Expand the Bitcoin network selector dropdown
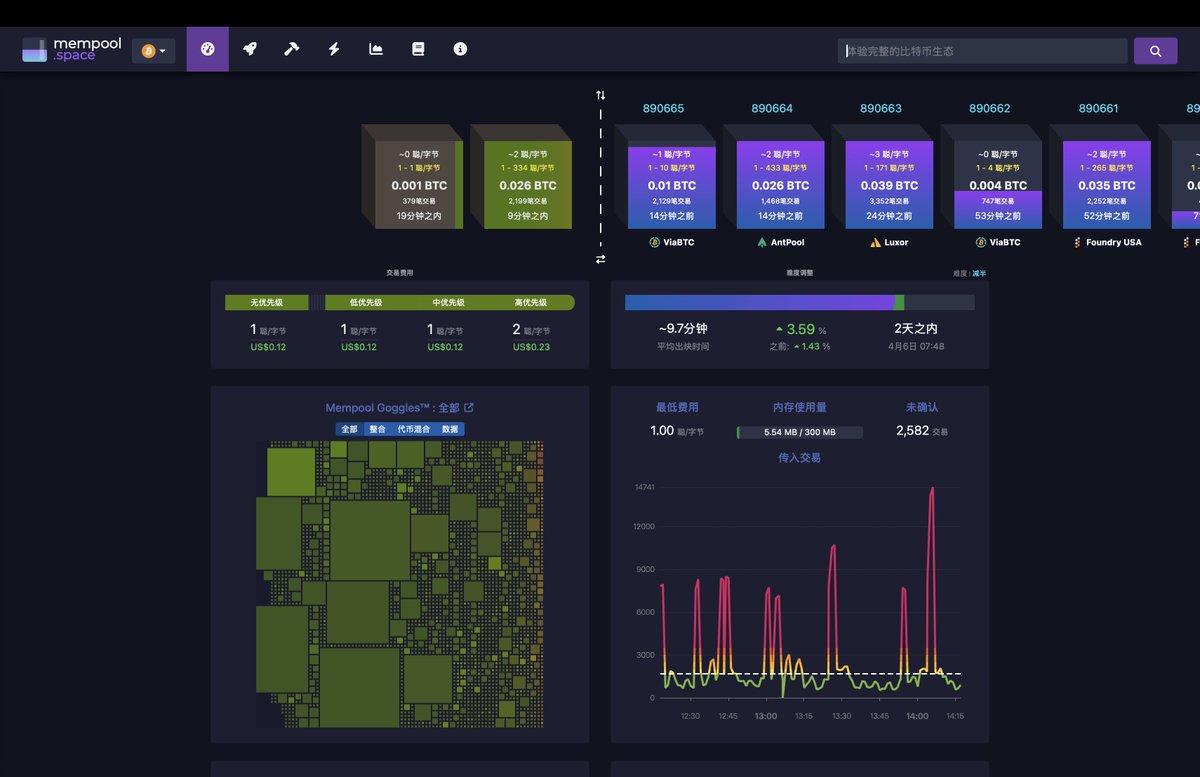The image size is (1200, 777). coord(154,50)
